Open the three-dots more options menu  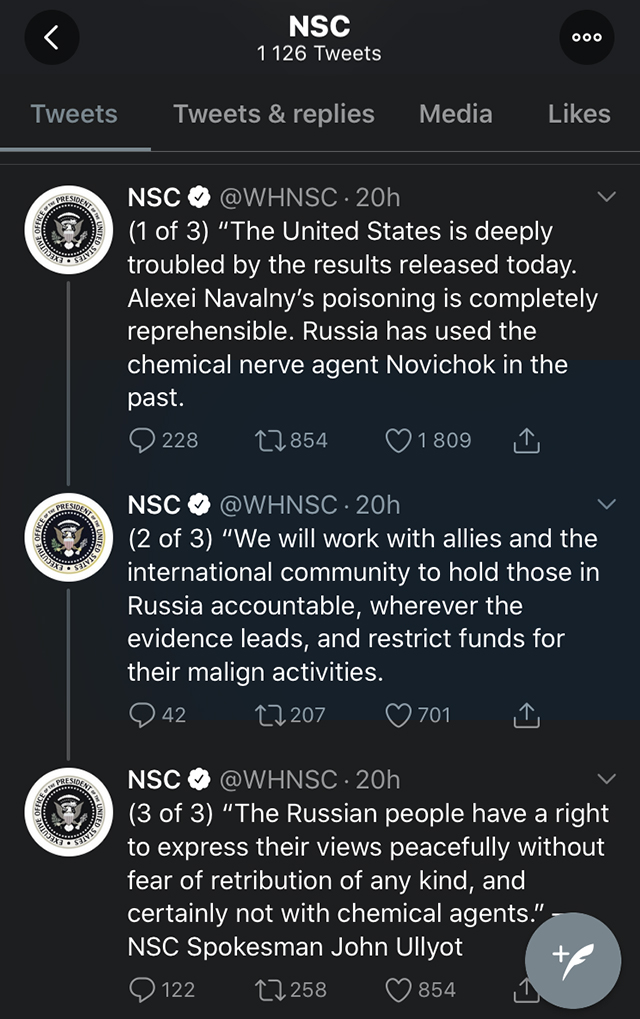pos(587,37)
